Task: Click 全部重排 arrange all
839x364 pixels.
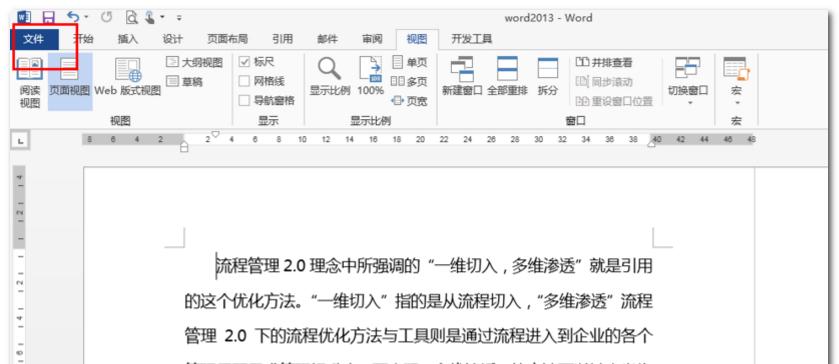Action: coord(507,77)
